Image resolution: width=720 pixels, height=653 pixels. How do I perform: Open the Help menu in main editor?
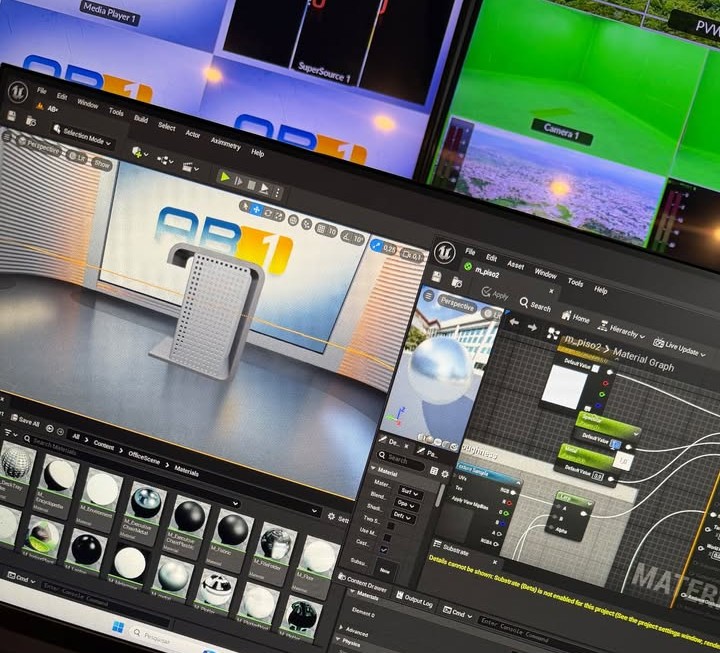click(x=258, y=152)
